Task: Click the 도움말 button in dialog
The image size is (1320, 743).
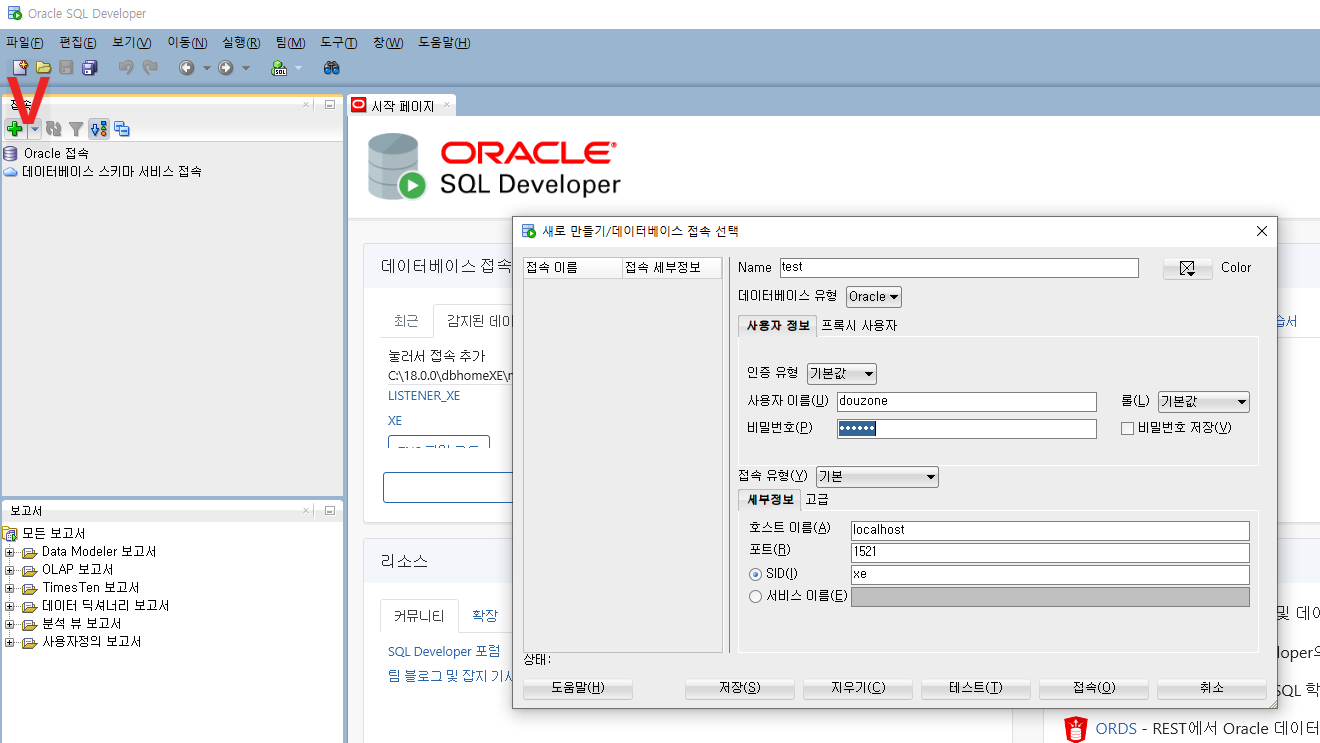Action: [x=578, y=688]
